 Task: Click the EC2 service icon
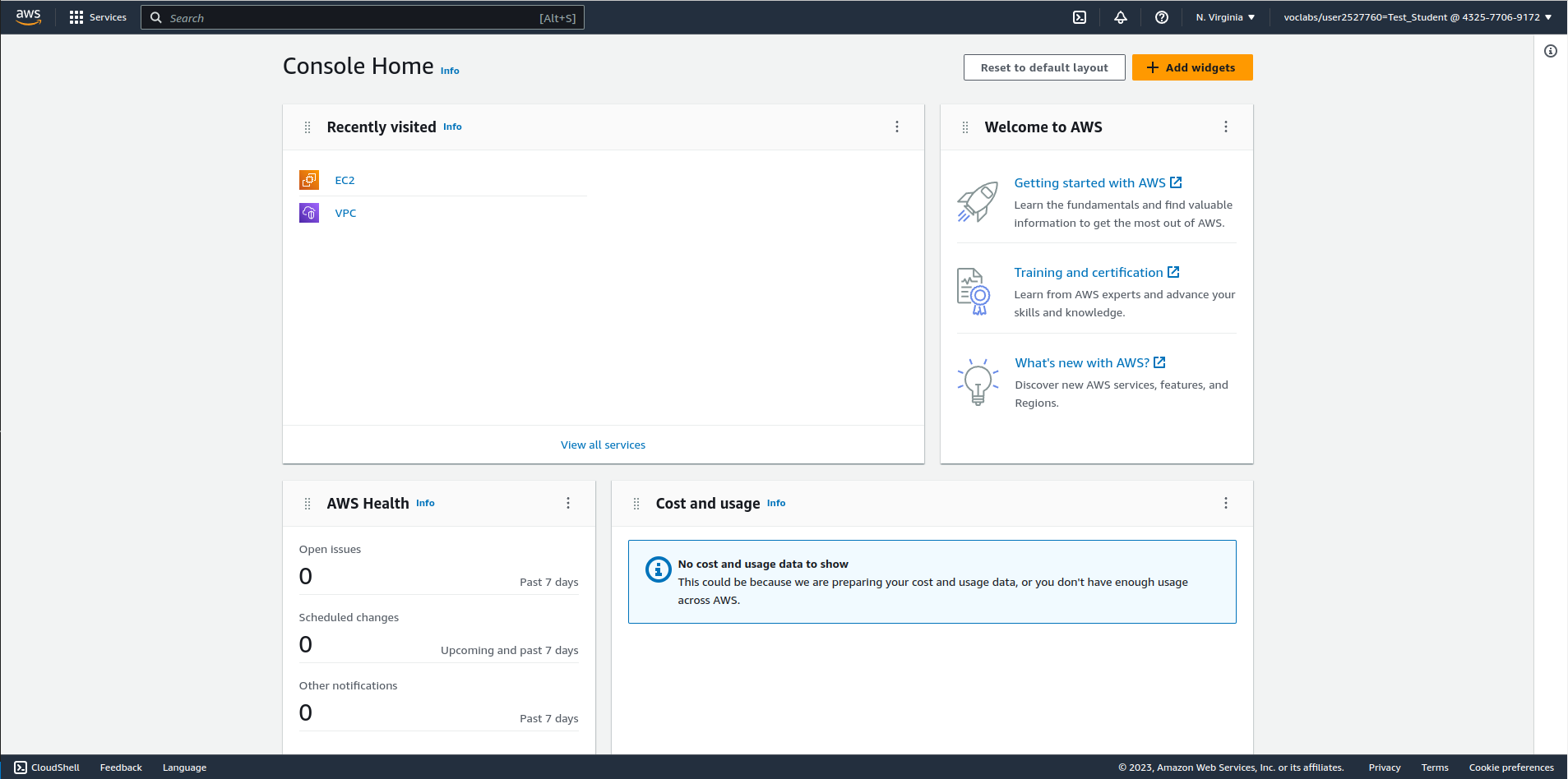tap(309, 180)
